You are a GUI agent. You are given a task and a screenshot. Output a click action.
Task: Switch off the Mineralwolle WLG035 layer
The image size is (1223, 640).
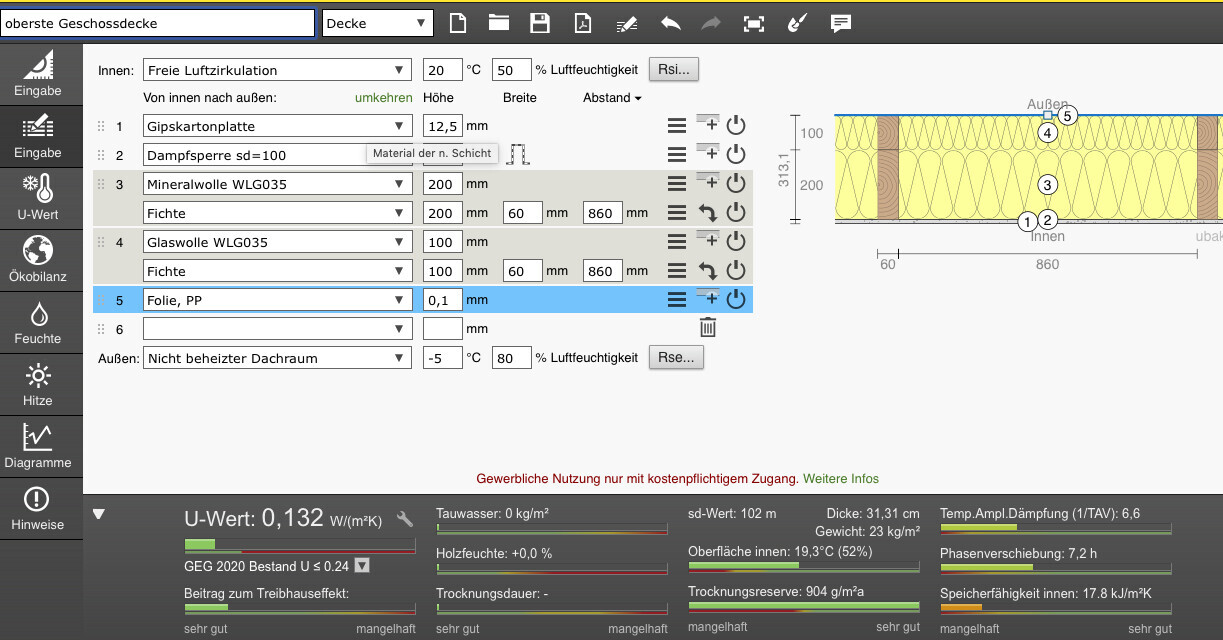pos(736,184)
